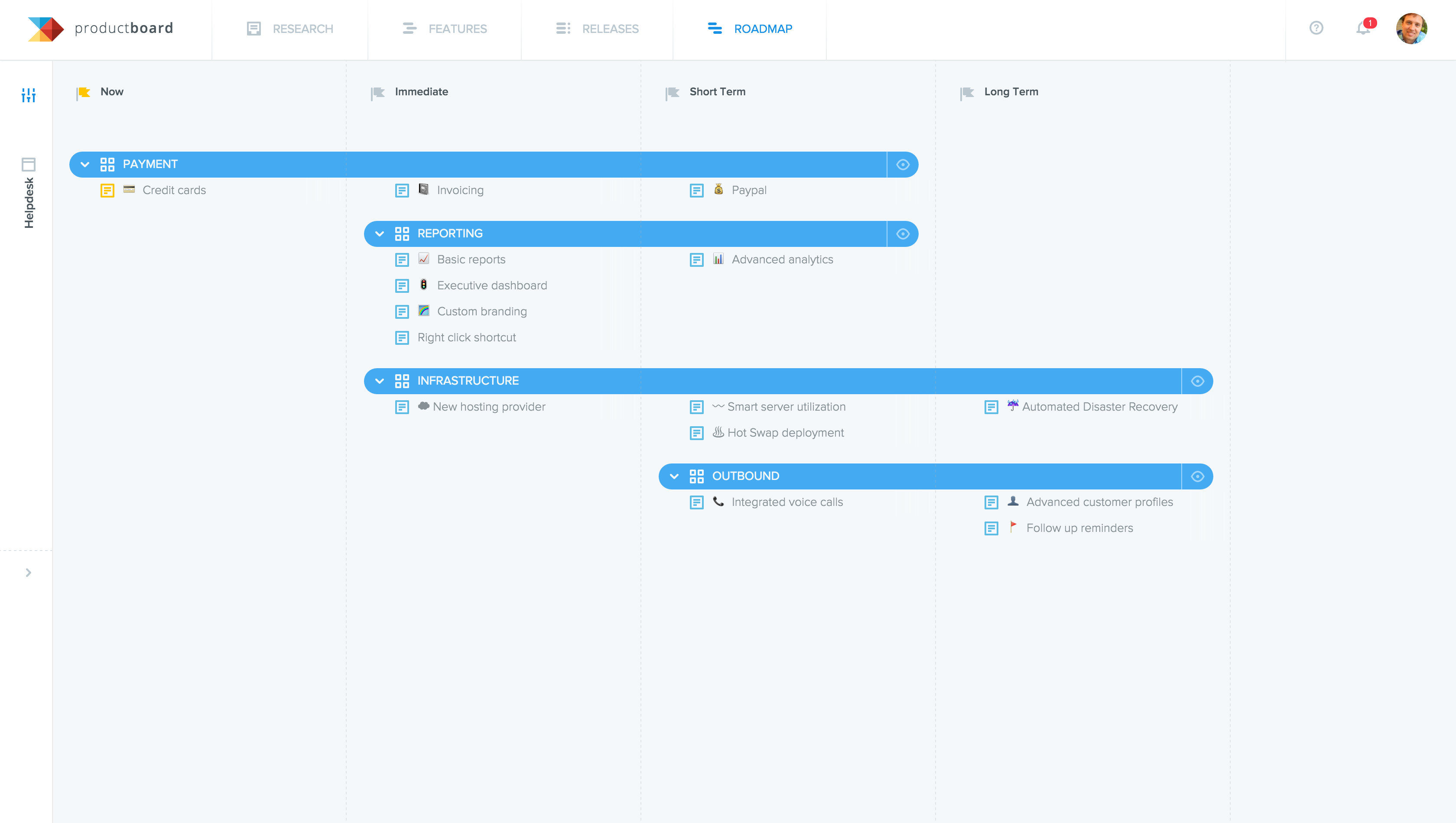Image resolution: width=1456 pixels, height=823 pixels.
Task: Toggle visibility eye on REPORTING bar
Action: (x=903, y=234)
